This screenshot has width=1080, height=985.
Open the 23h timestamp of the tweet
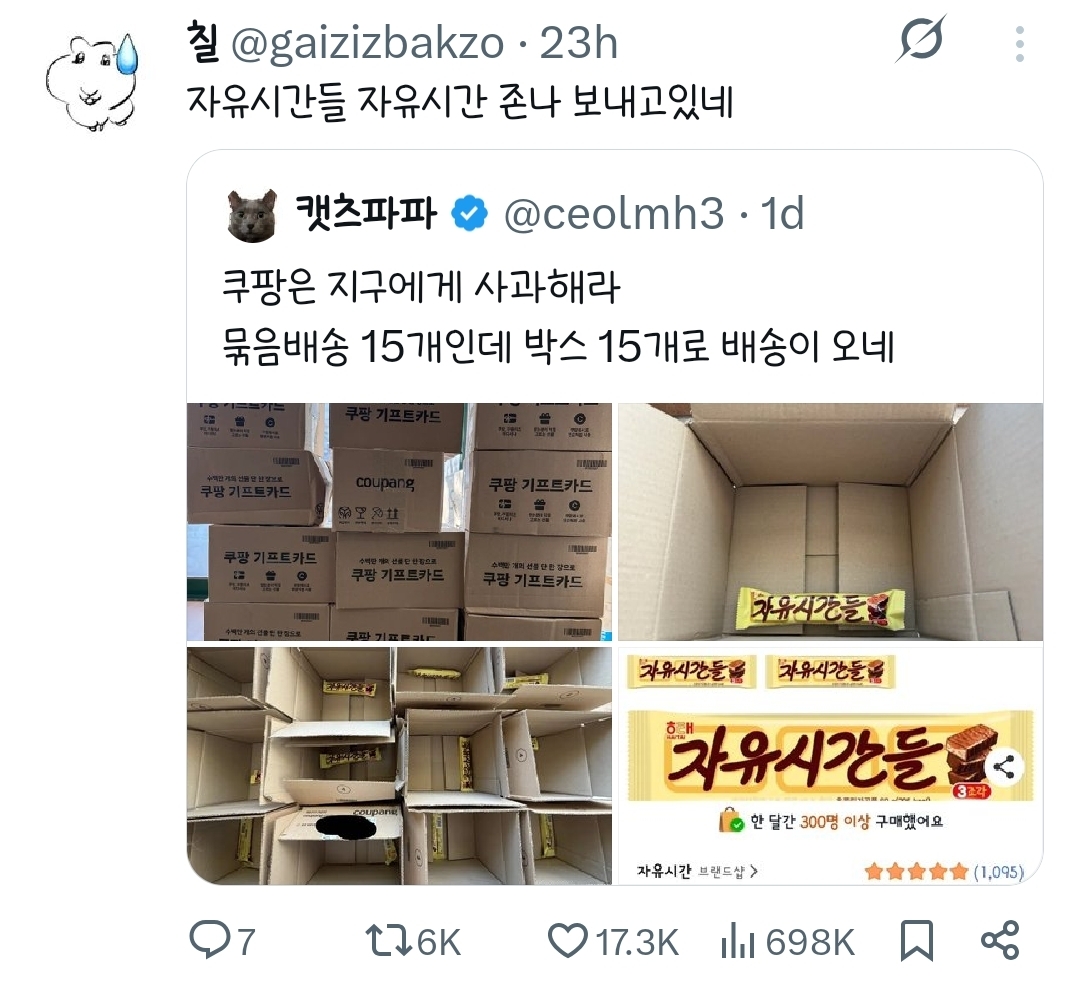tap(578, 43)
